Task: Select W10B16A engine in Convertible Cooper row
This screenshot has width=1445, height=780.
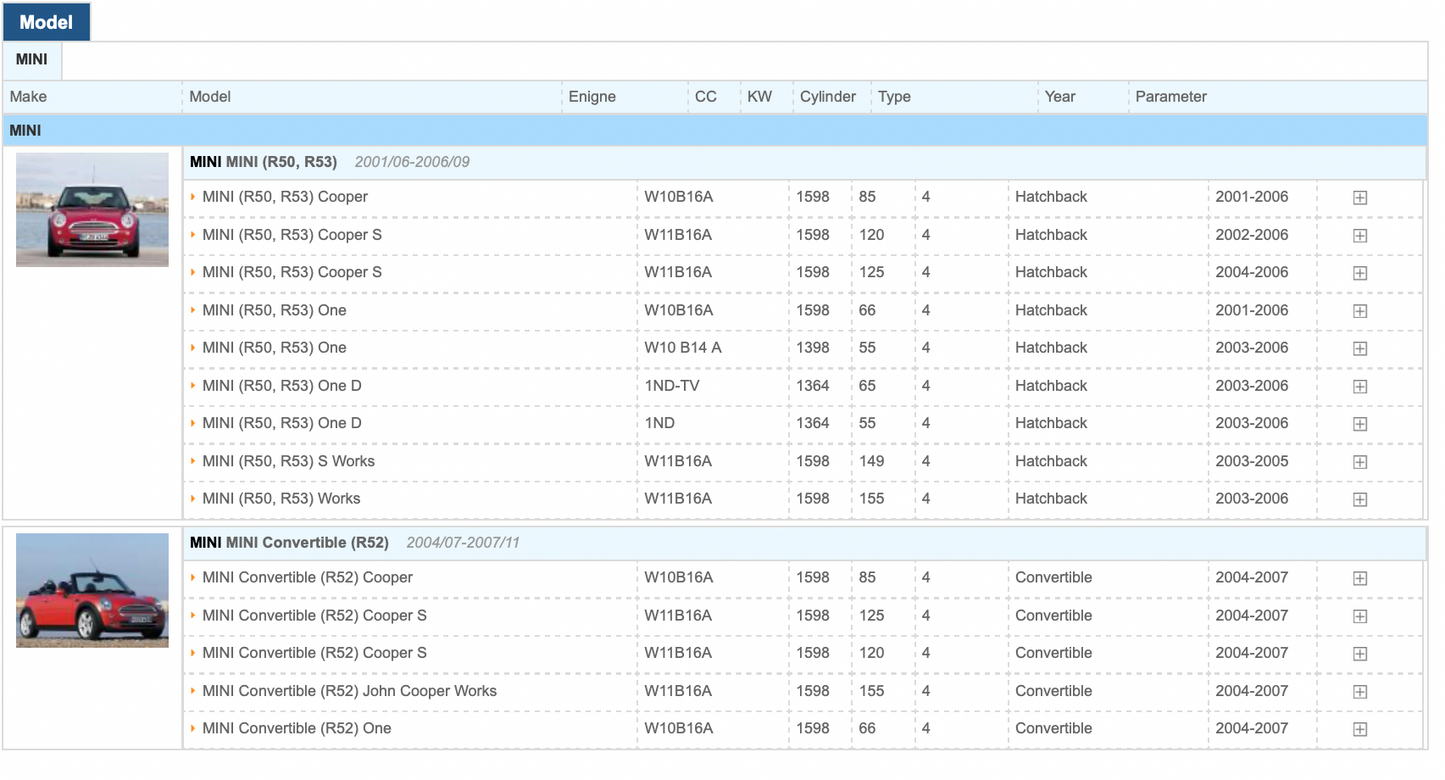Action: (679, 577)
